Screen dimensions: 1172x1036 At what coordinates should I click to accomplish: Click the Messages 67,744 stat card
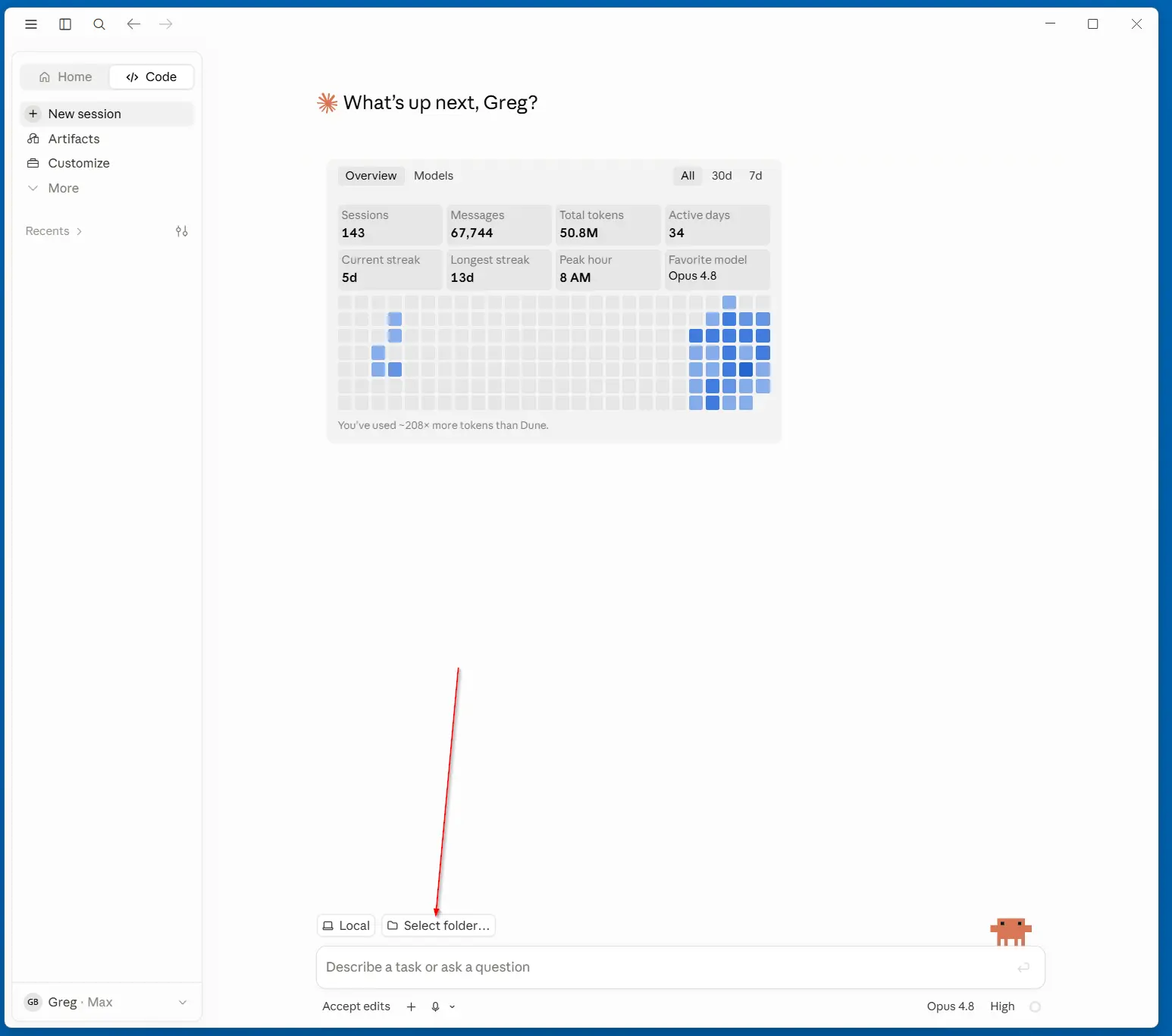tap(499, 224)
